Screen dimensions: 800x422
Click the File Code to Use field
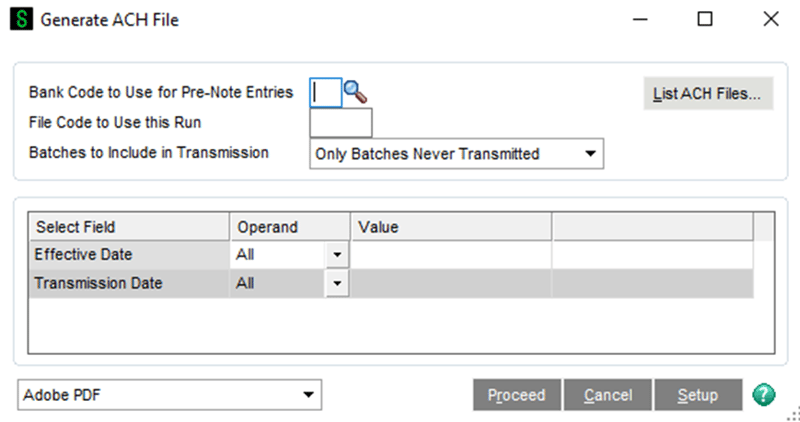coord(341,123)
